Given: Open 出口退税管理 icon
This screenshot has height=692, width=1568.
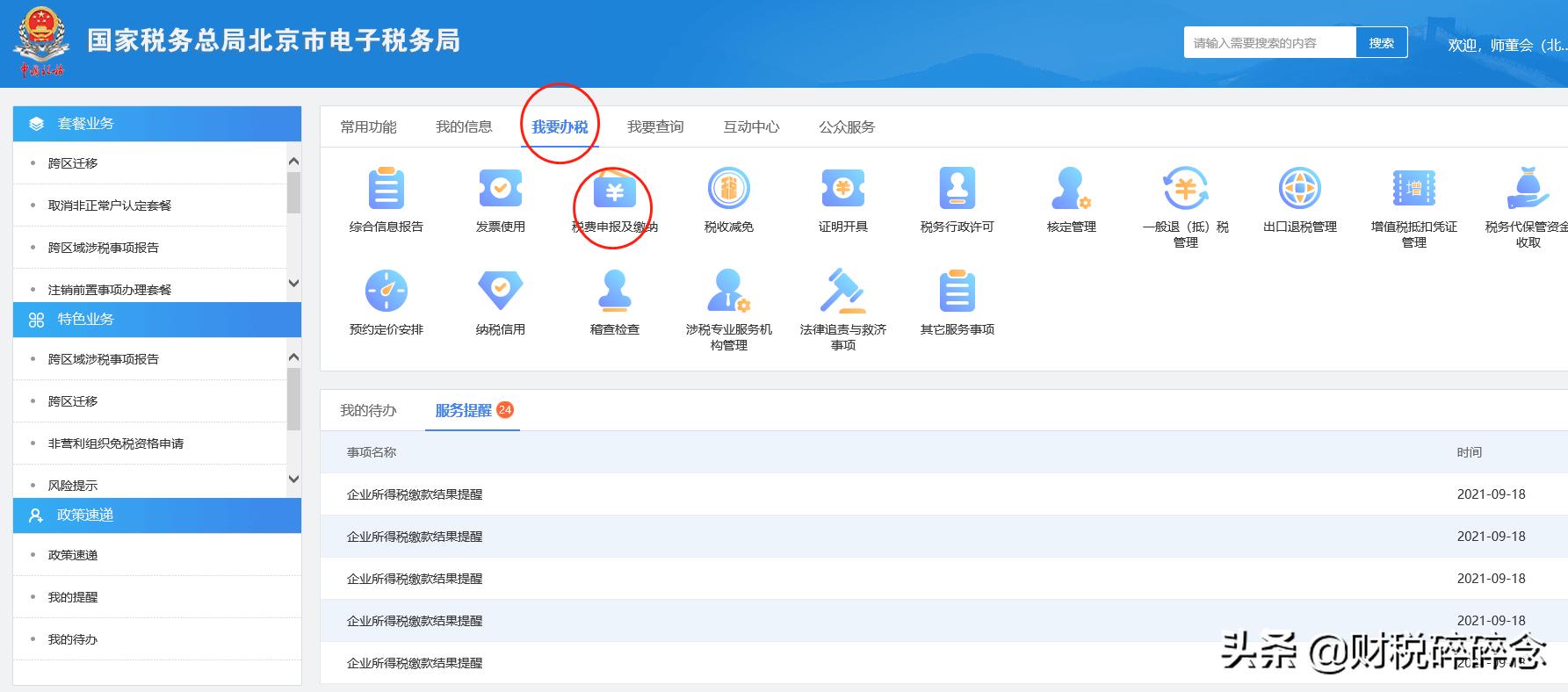Looking at the screenshot, I should click(x=1299, y=188).
